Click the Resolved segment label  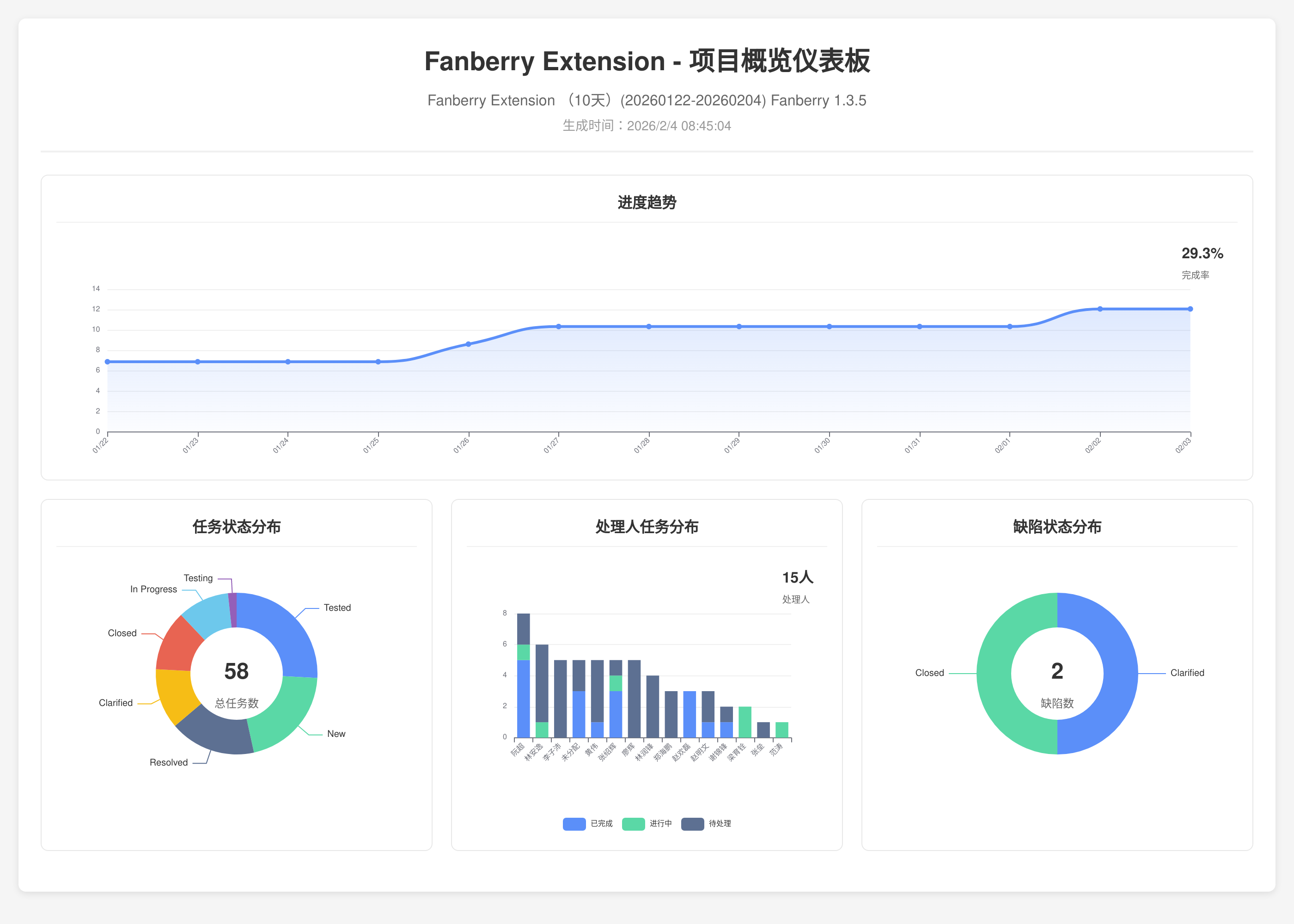tap(168, 762)
